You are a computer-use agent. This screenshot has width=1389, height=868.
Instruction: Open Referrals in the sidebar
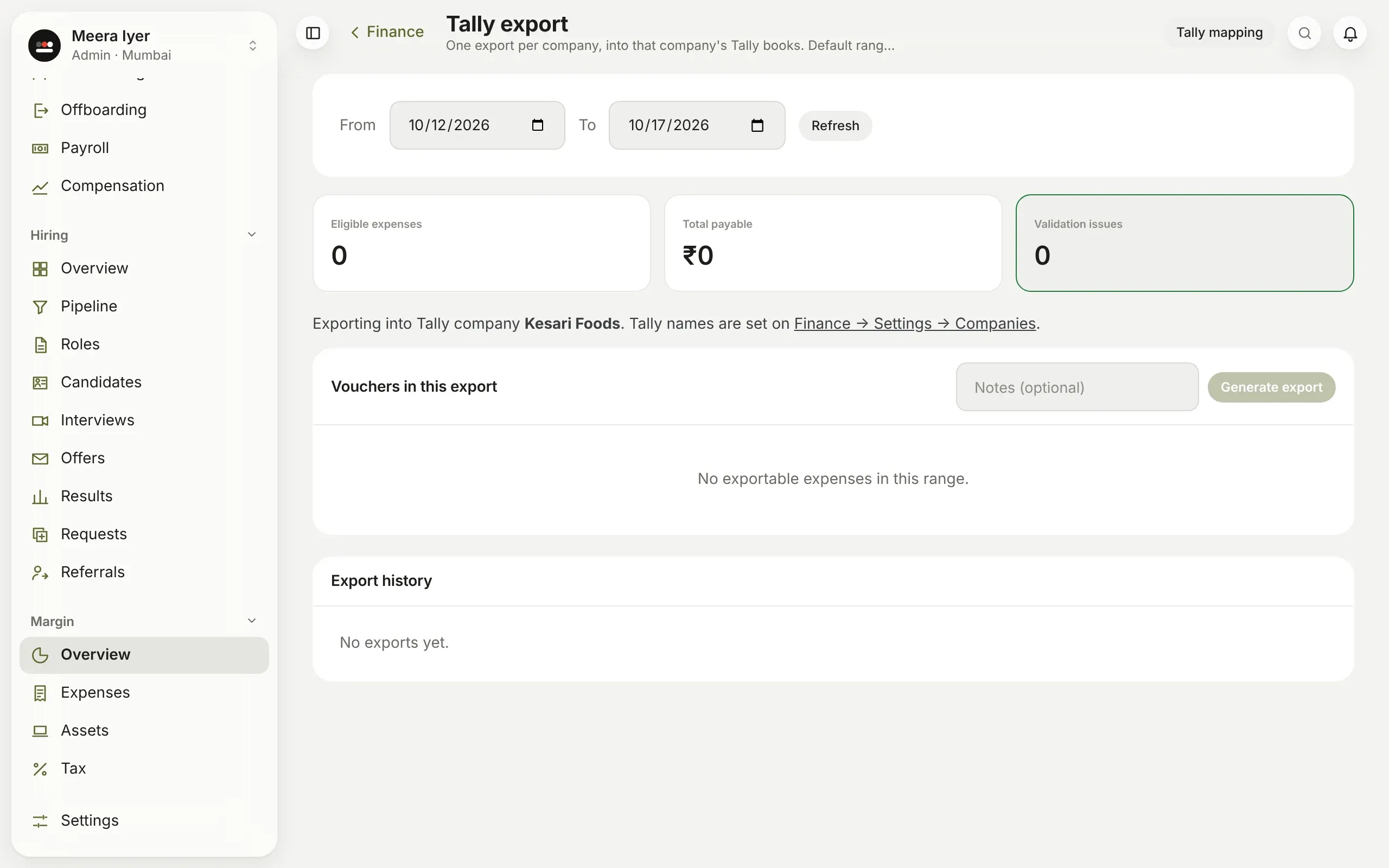click(144, 572)
